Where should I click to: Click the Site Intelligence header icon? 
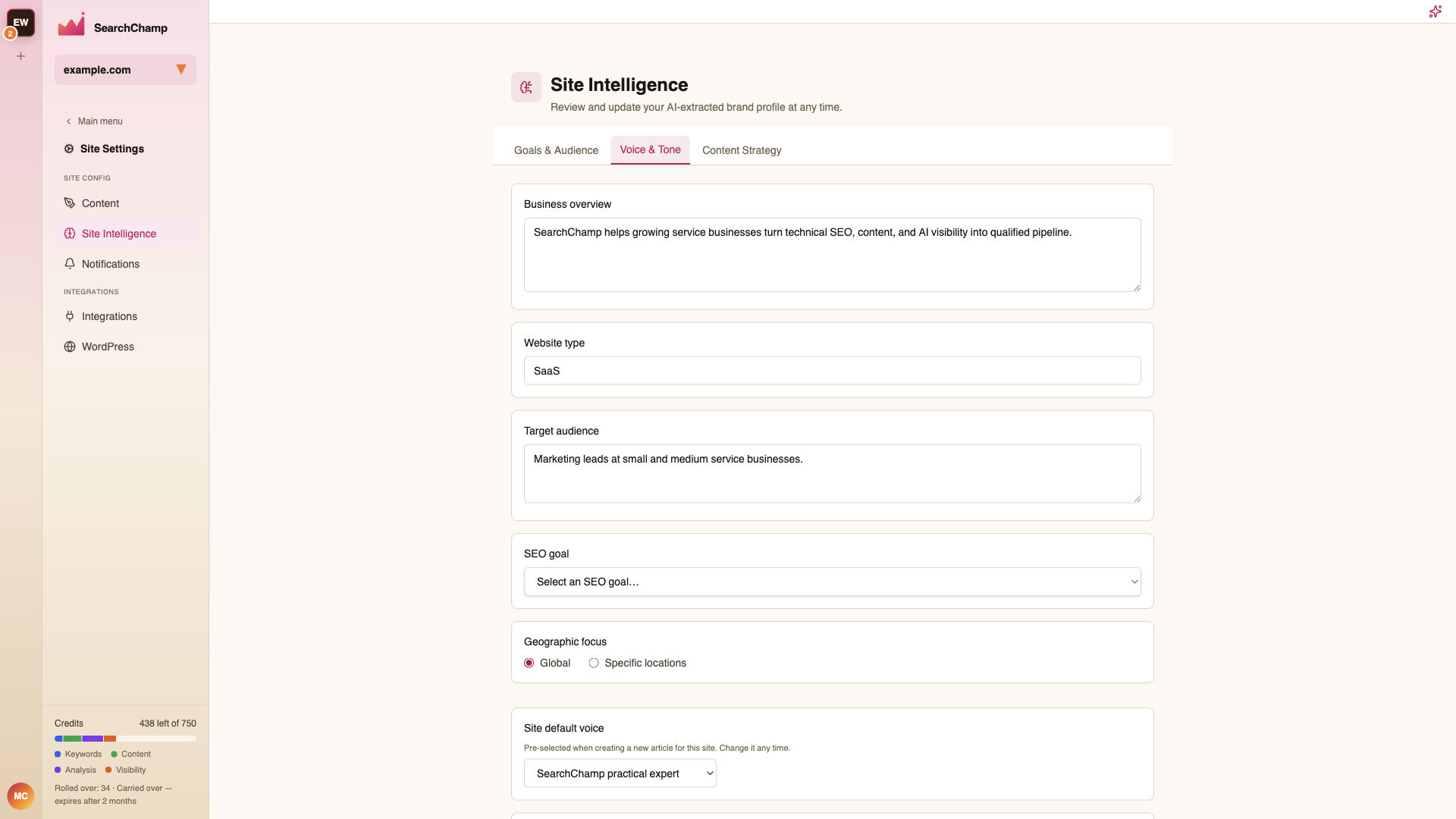tap(526, 87)
